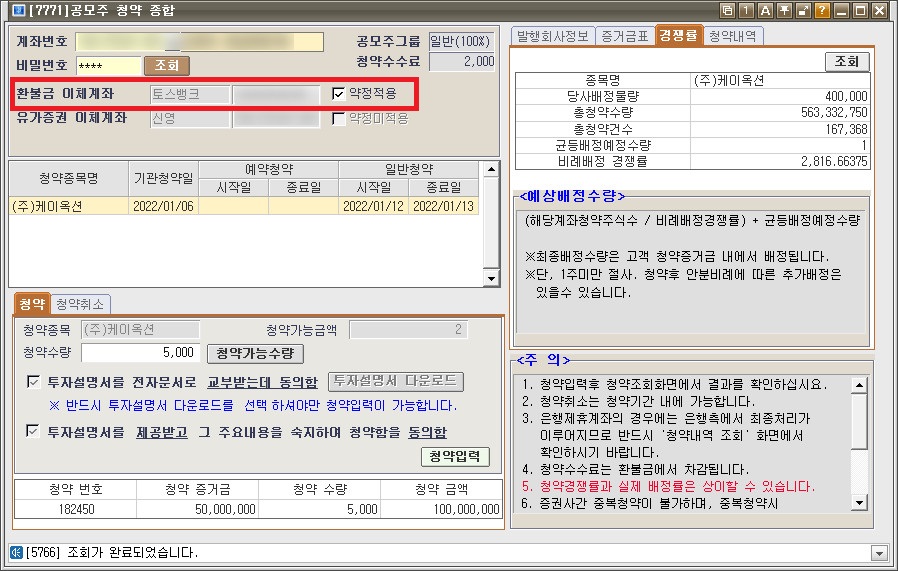Click 청약 금액 value 100,000,000

pyautogui.click(x=441, y=509)
